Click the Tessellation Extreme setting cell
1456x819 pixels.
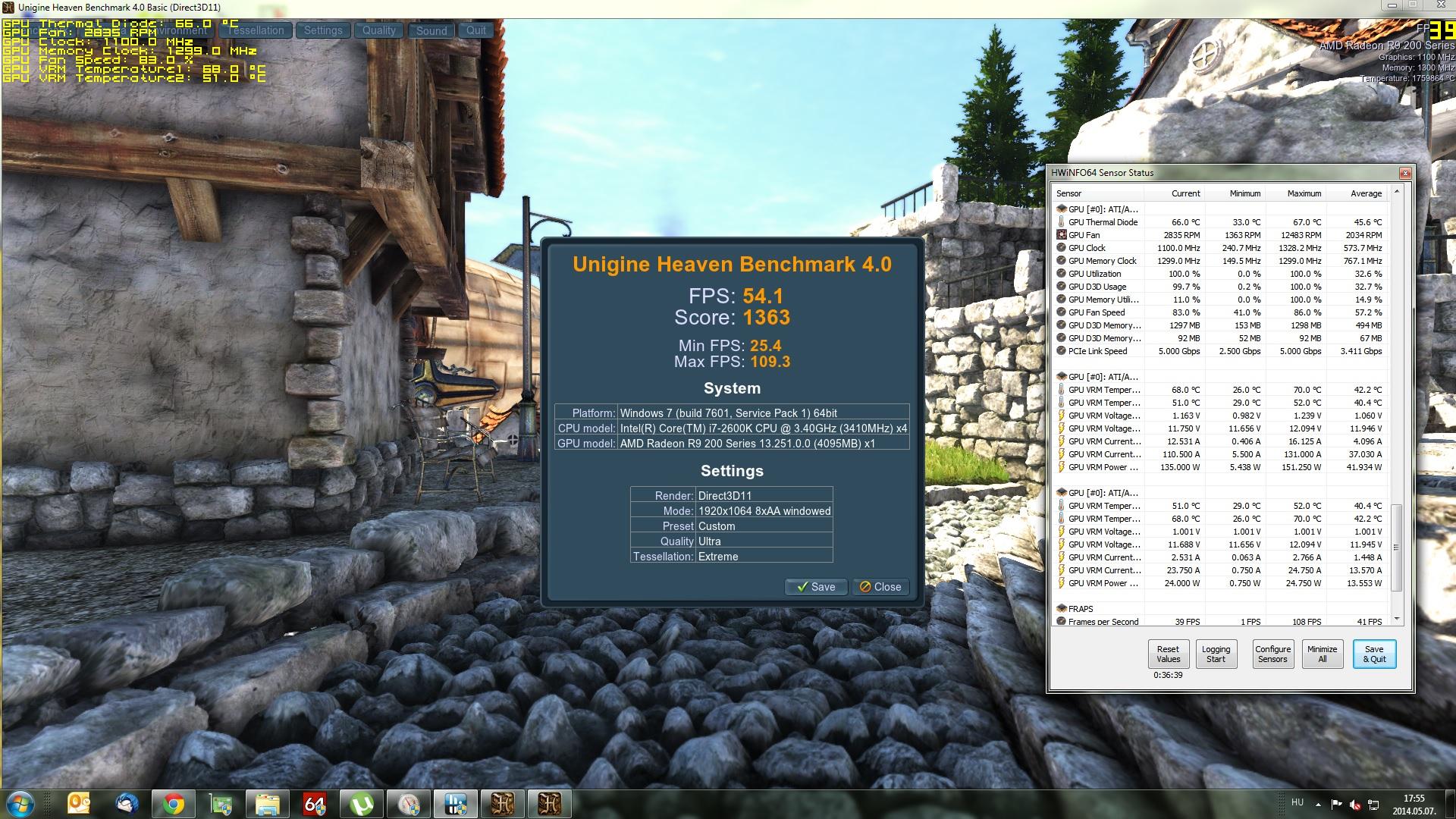coord(764,557)
